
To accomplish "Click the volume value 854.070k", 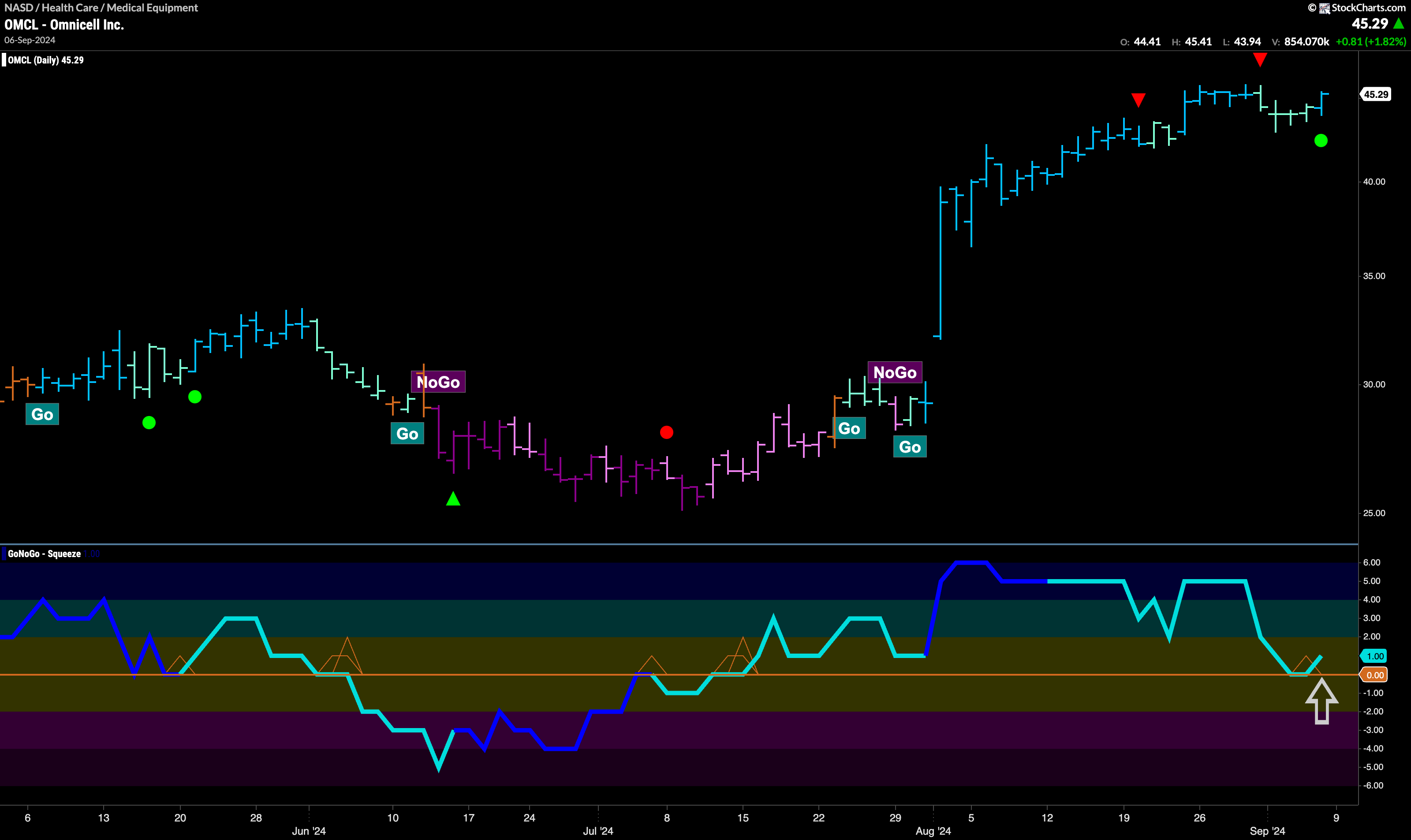I will (1307, 41).
